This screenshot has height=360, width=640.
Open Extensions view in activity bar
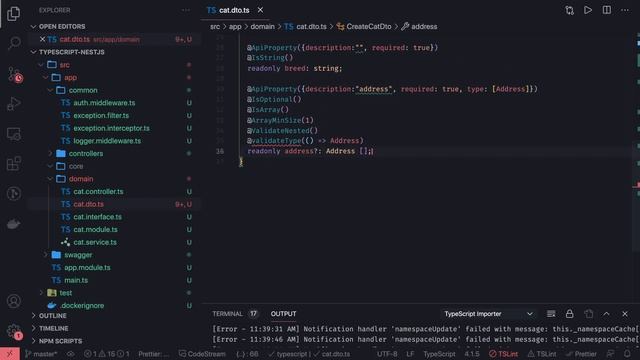[x=14, y=164]
